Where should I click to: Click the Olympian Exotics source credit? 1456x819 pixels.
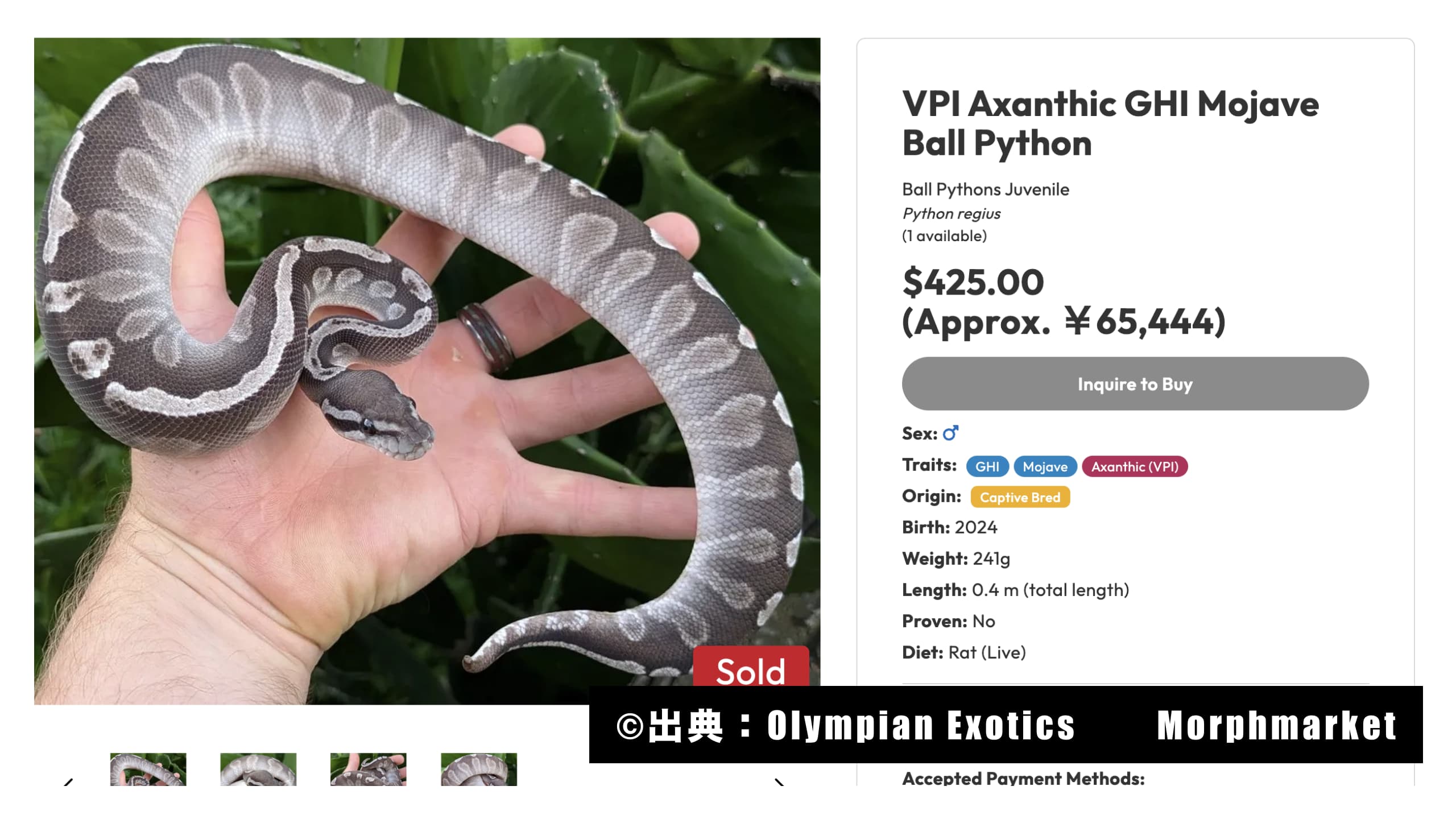921,726
